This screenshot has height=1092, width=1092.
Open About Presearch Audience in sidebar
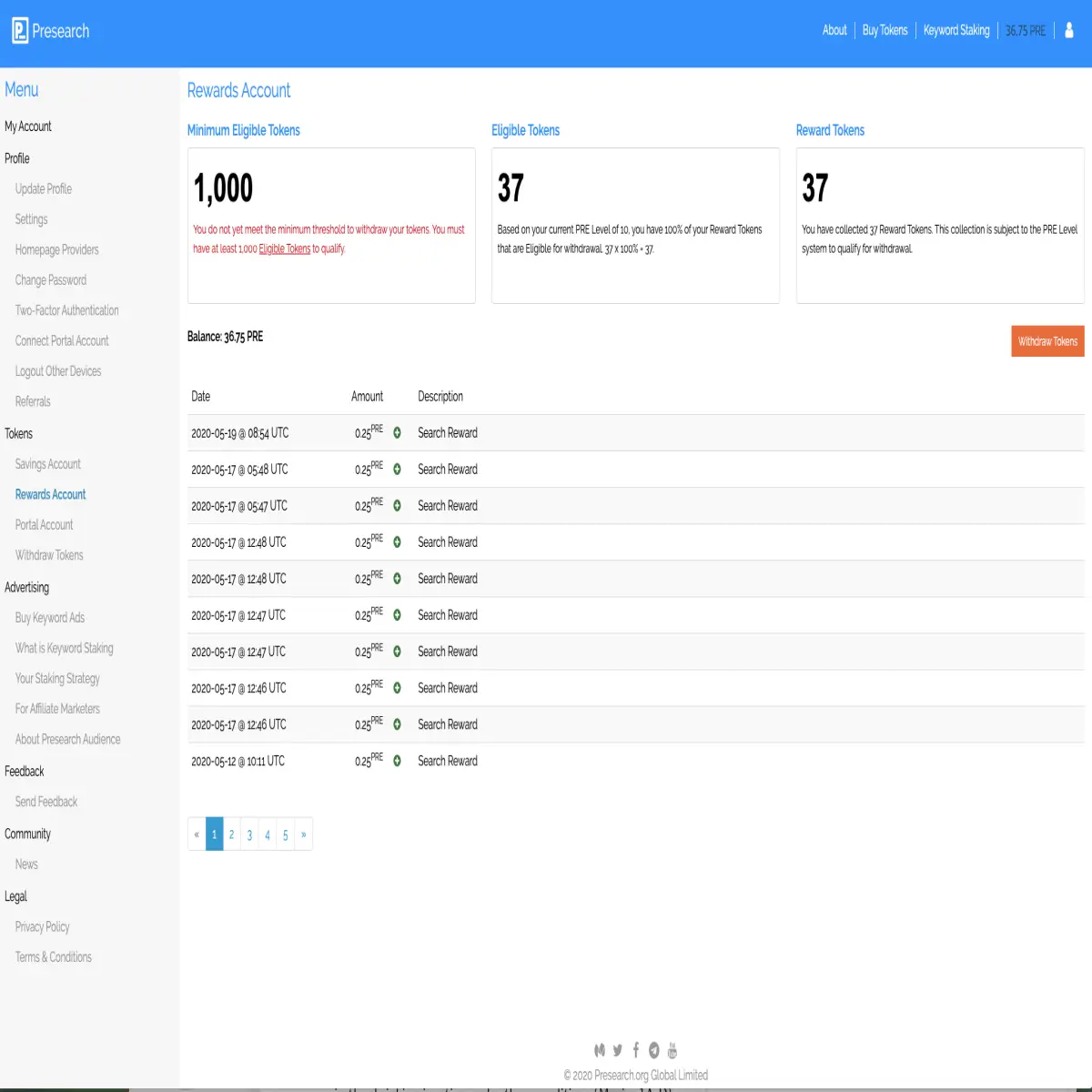(x=68, y=739)
